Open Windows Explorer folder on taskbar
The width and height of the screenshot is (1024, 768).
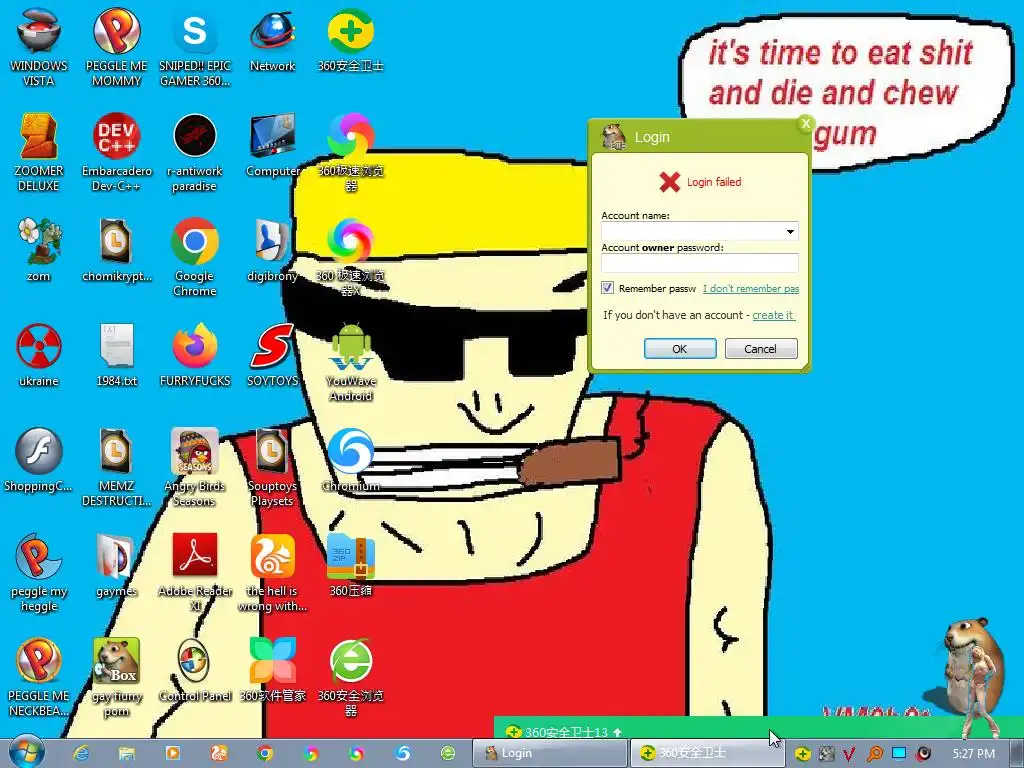click(x=127, y=753)
